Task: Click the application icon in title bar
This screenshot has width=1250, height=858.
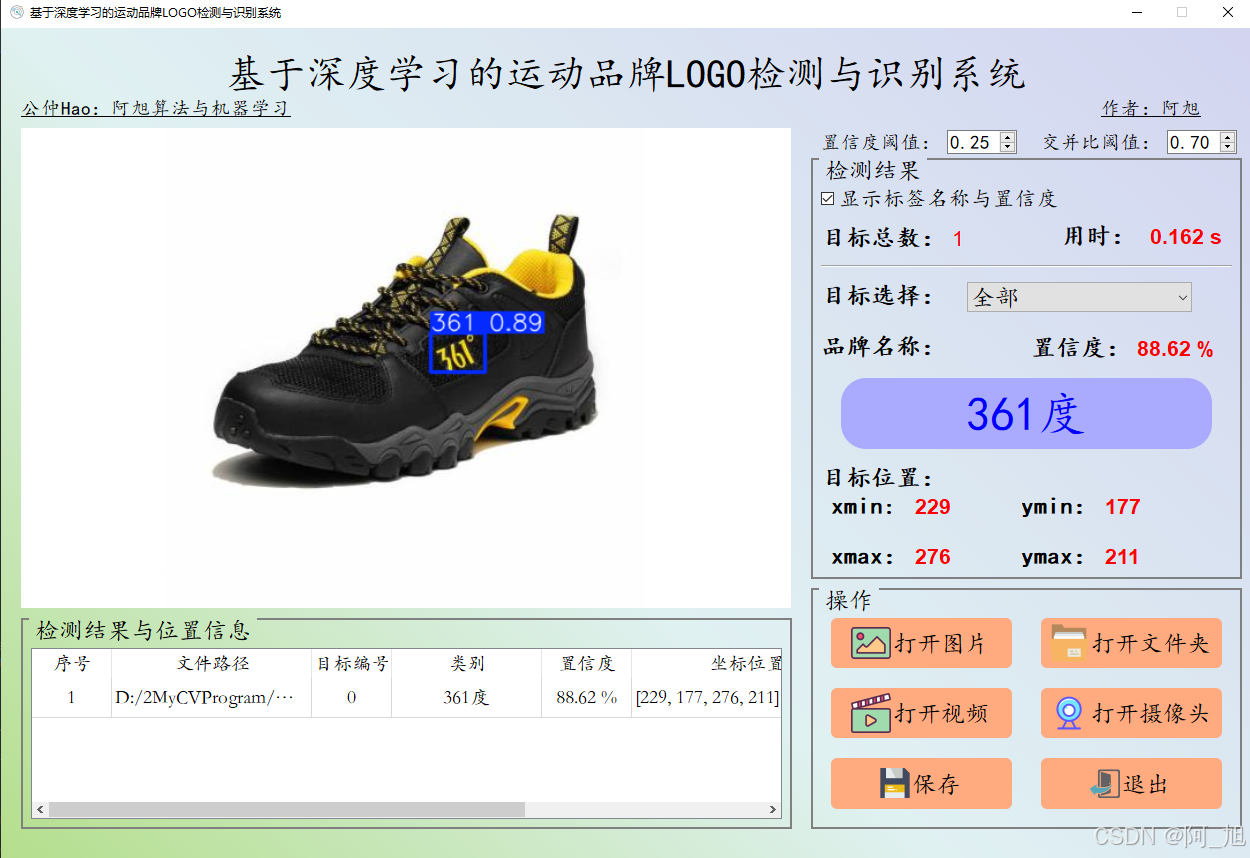Action: tap(16, 12)
